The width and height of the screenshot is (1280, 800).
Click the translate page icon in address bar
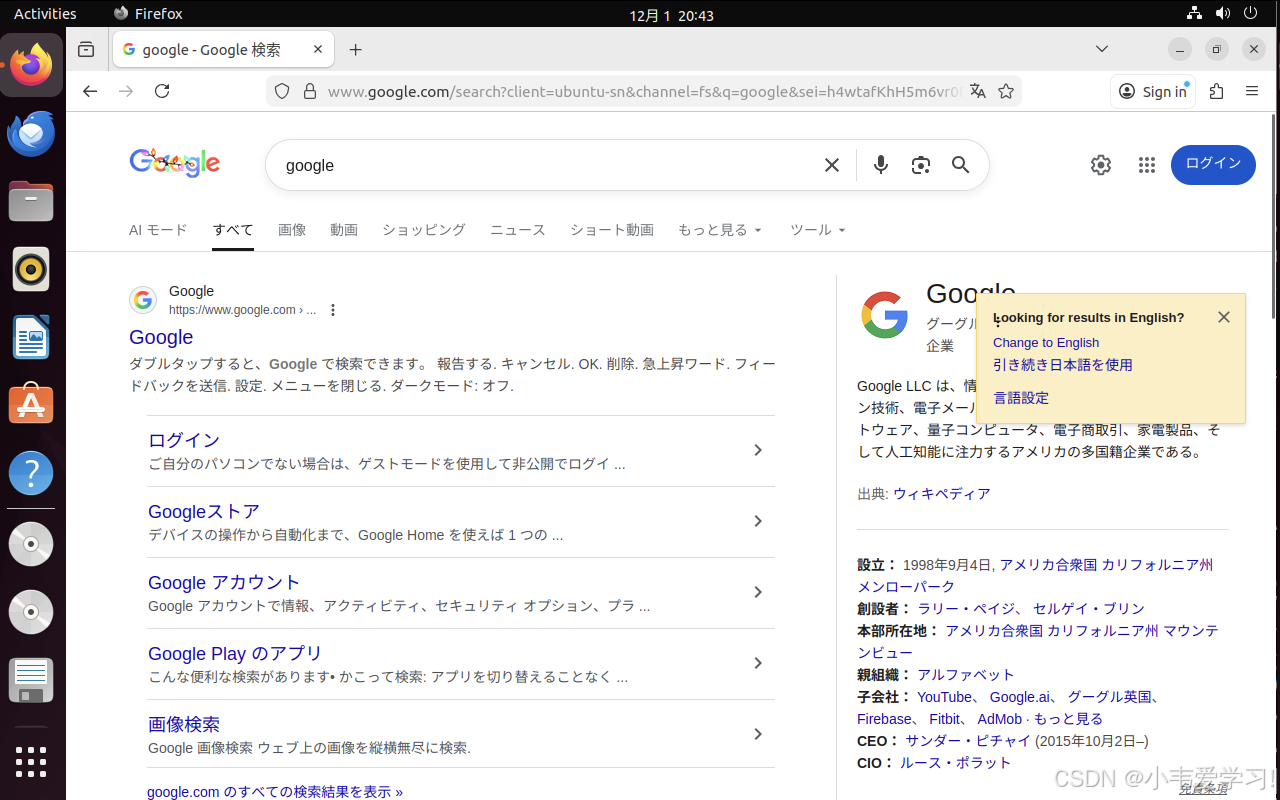point(977,91)
